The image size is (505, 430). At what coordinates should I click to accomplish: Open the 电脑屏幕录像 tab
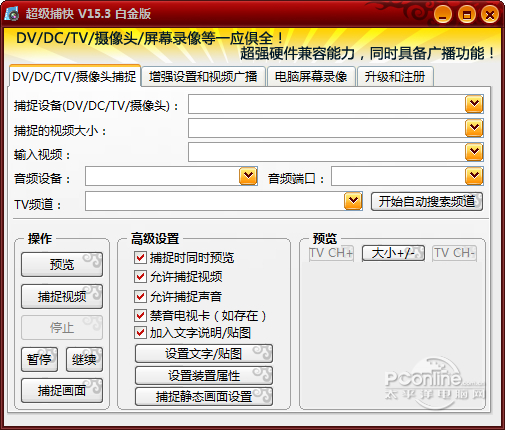click(x=311, y=76)
